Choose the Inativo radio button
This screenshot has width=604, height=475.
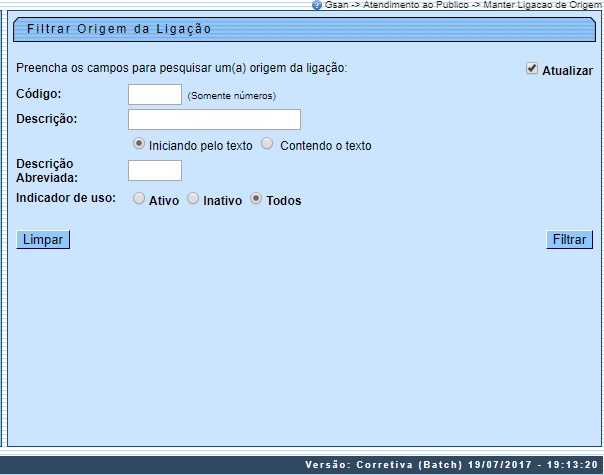pyautogui.click(x=193, y=198)
